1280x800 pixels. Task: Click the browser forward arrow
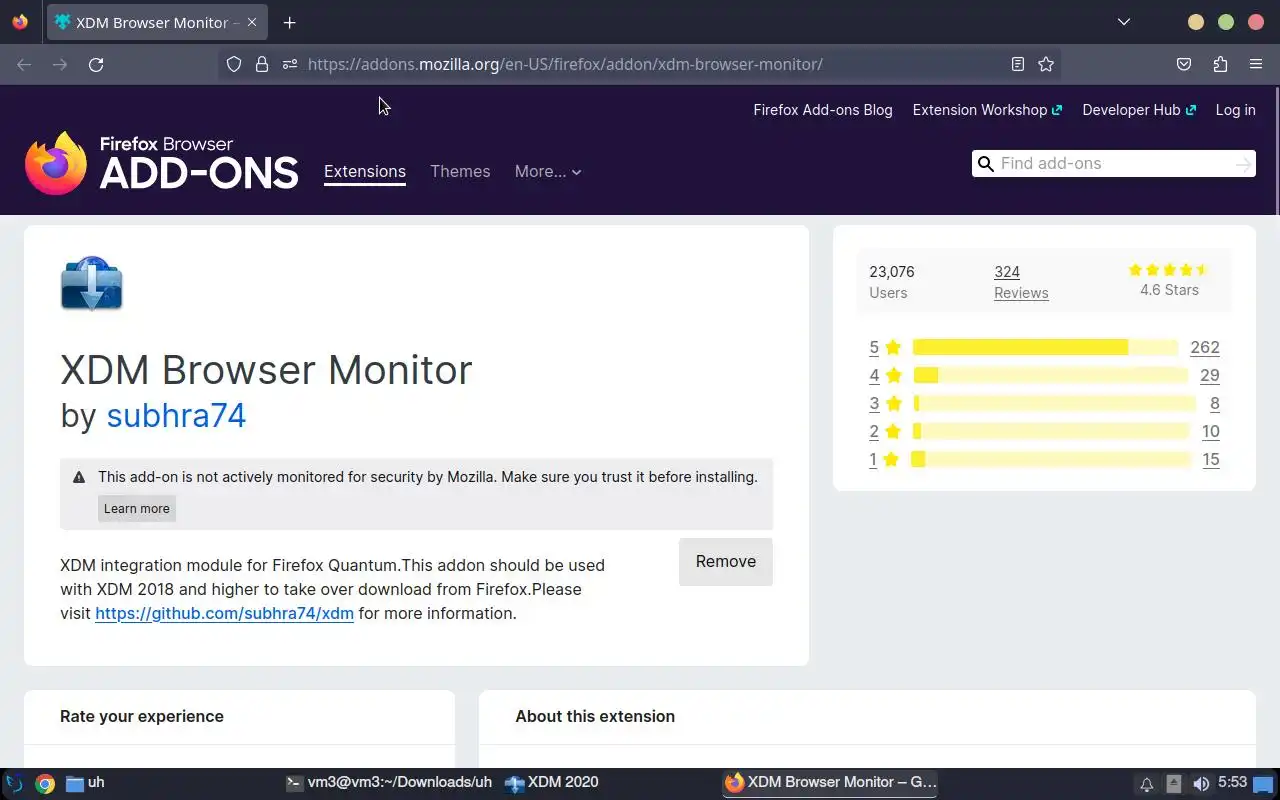(x=60, y=64)
